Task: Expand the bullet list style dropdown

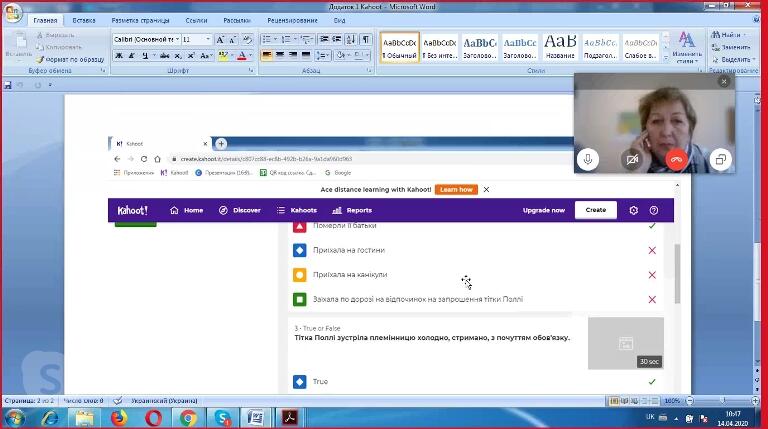Action: [276, 39]
